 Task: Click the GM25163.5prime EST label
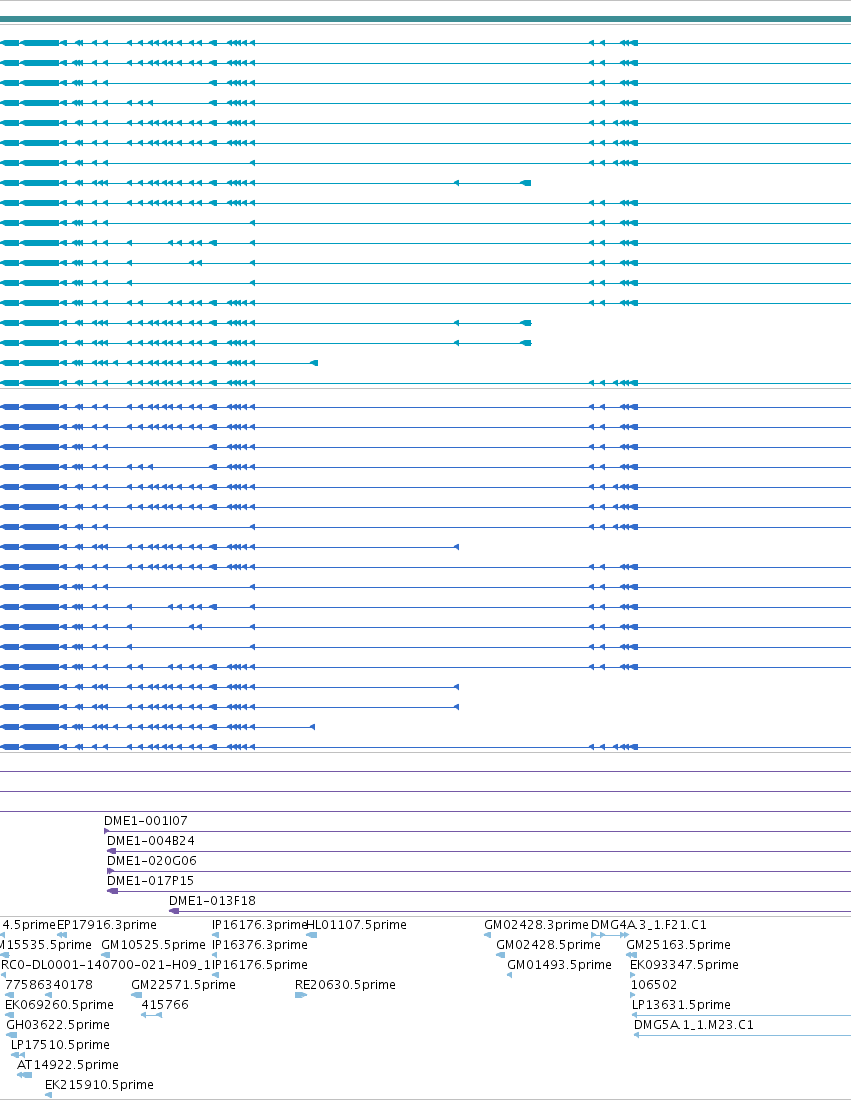(678, 945)
